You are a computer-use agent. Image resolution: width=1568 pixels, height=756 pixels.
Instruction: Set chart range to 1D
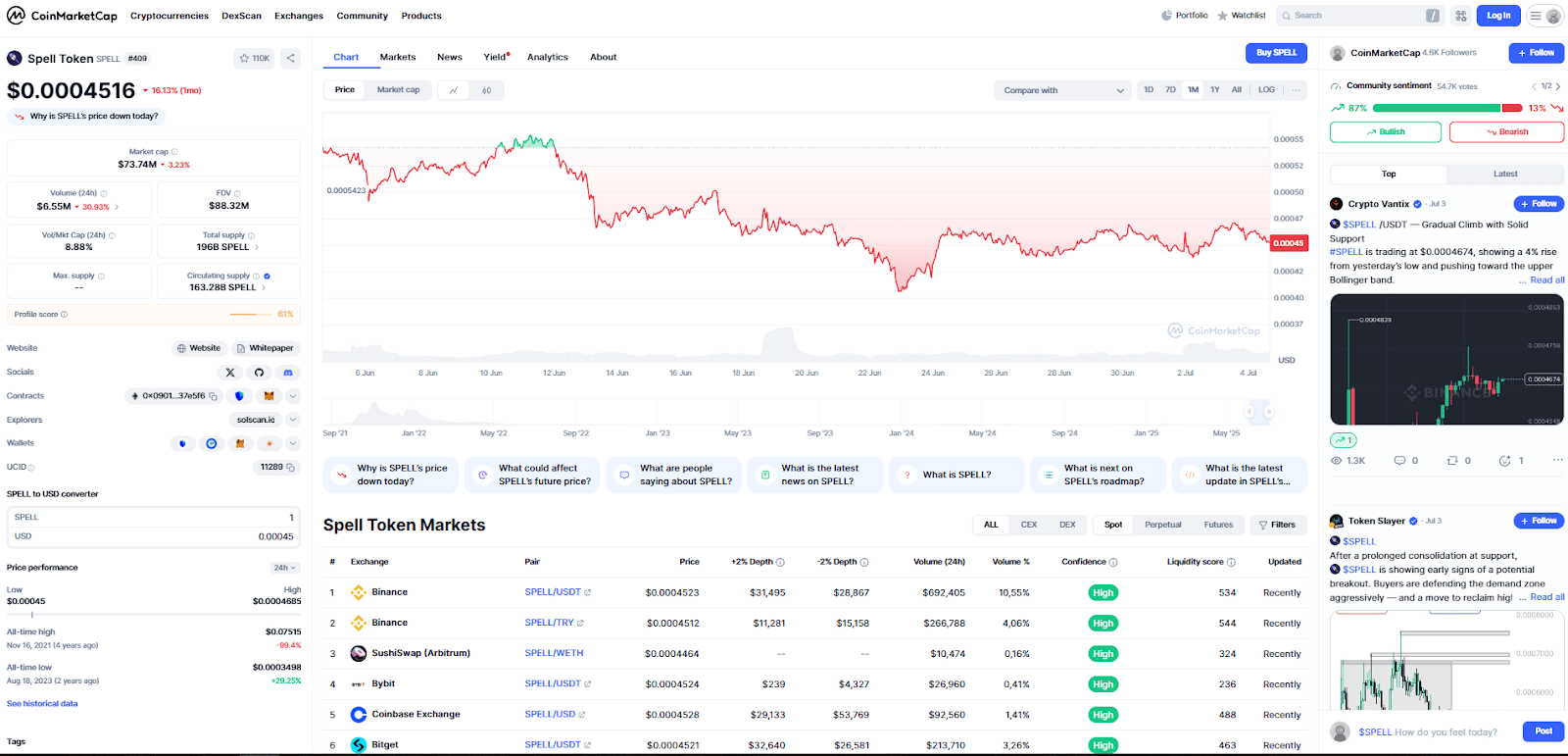(1149, 90)
